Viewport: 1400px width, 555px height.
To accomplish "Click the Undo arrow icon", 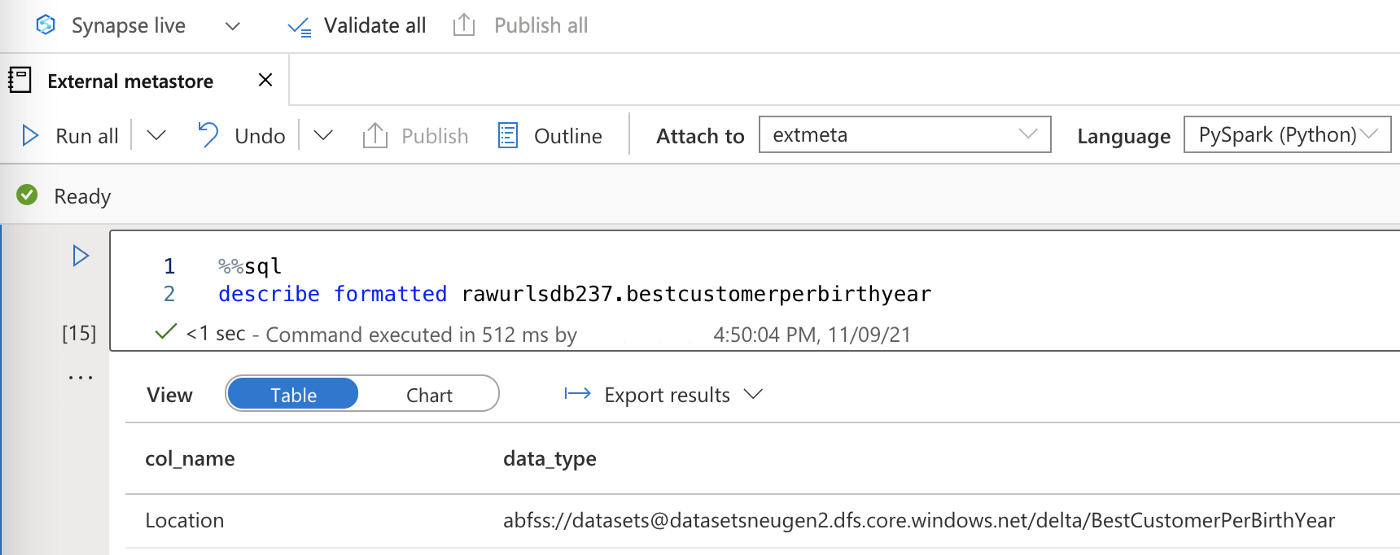I will [209, 135].
